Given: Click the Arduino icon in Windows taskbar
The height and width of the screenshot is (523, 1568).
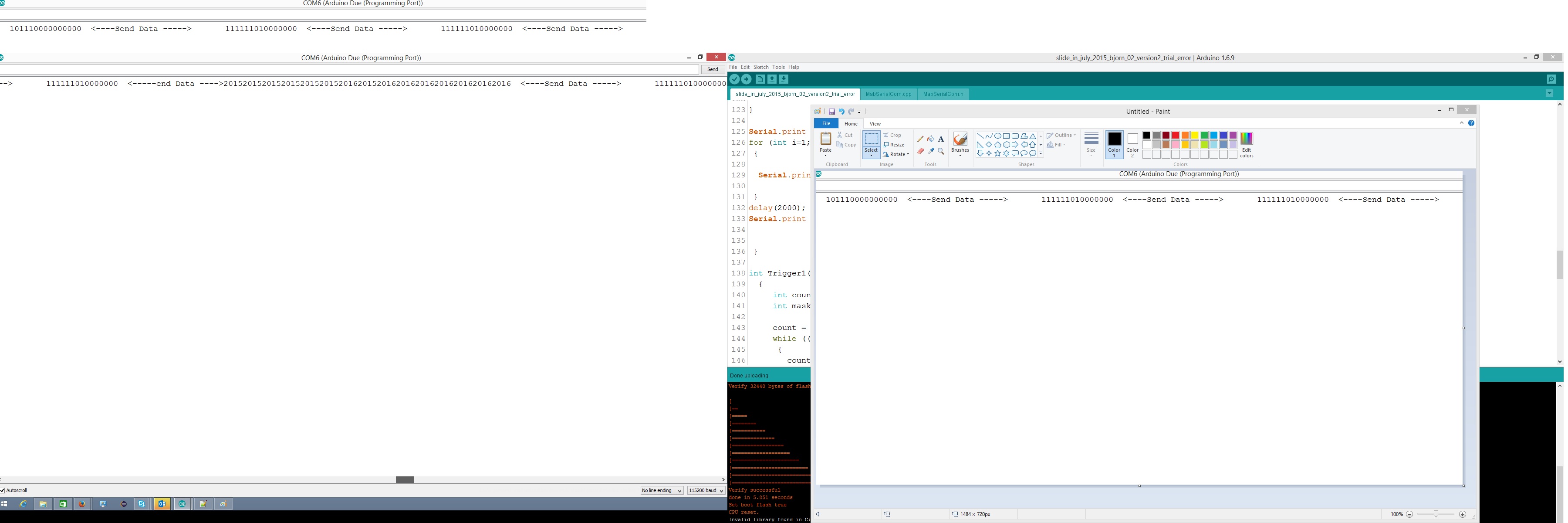Looking at the screenshot, I should [182, 504].
